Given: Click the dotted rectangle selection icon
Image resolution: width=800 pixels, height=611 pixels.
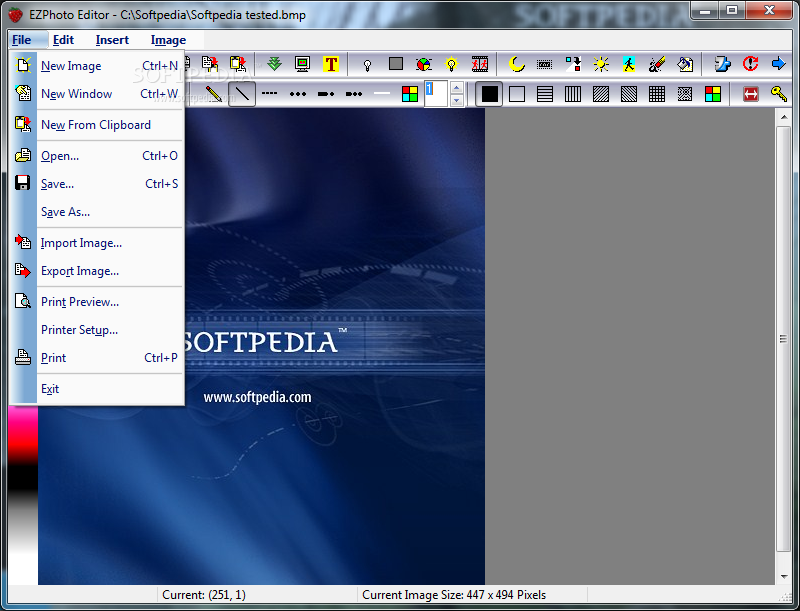Looking at the screenshot, I should click(545, 64).
